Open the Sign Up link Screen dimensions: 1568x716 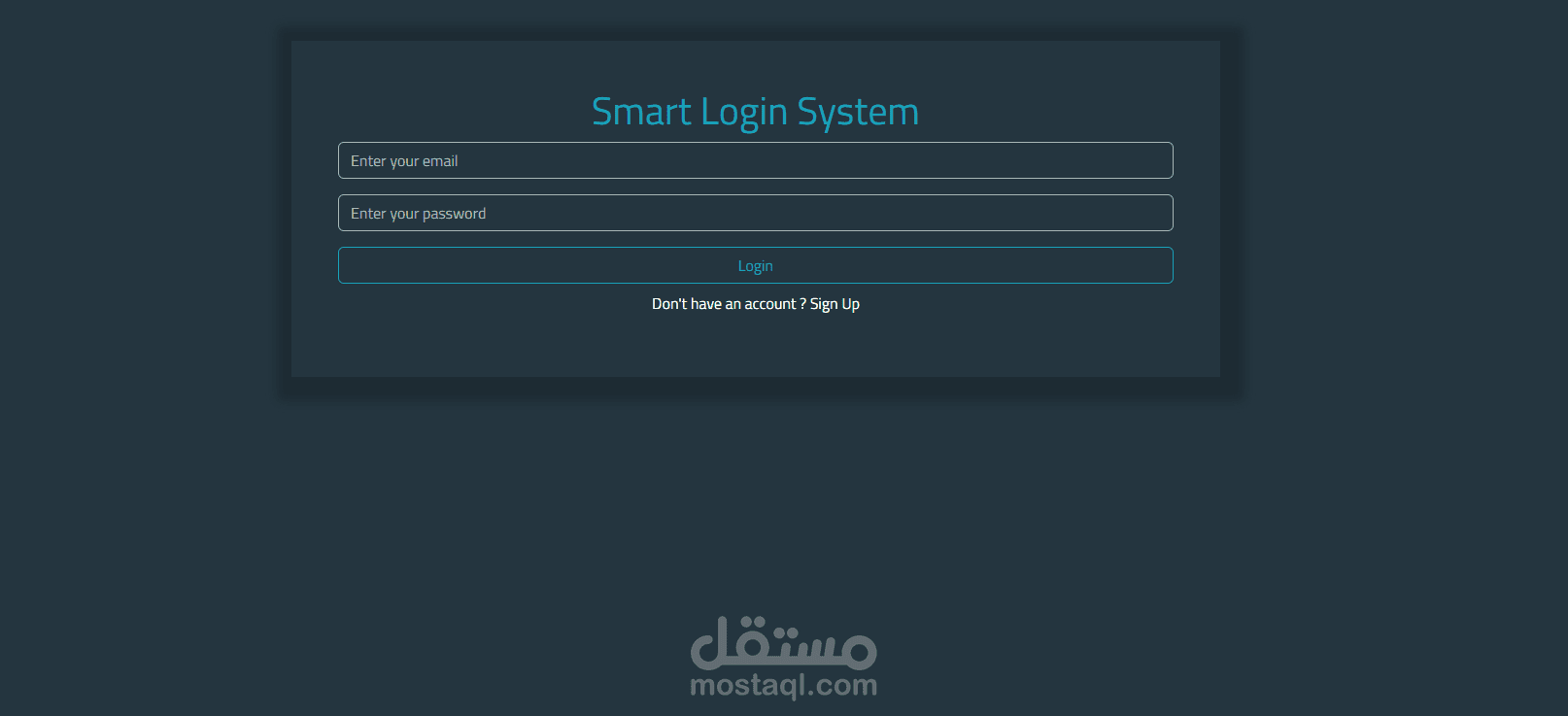pyautogui.click(x=835, y=304)
